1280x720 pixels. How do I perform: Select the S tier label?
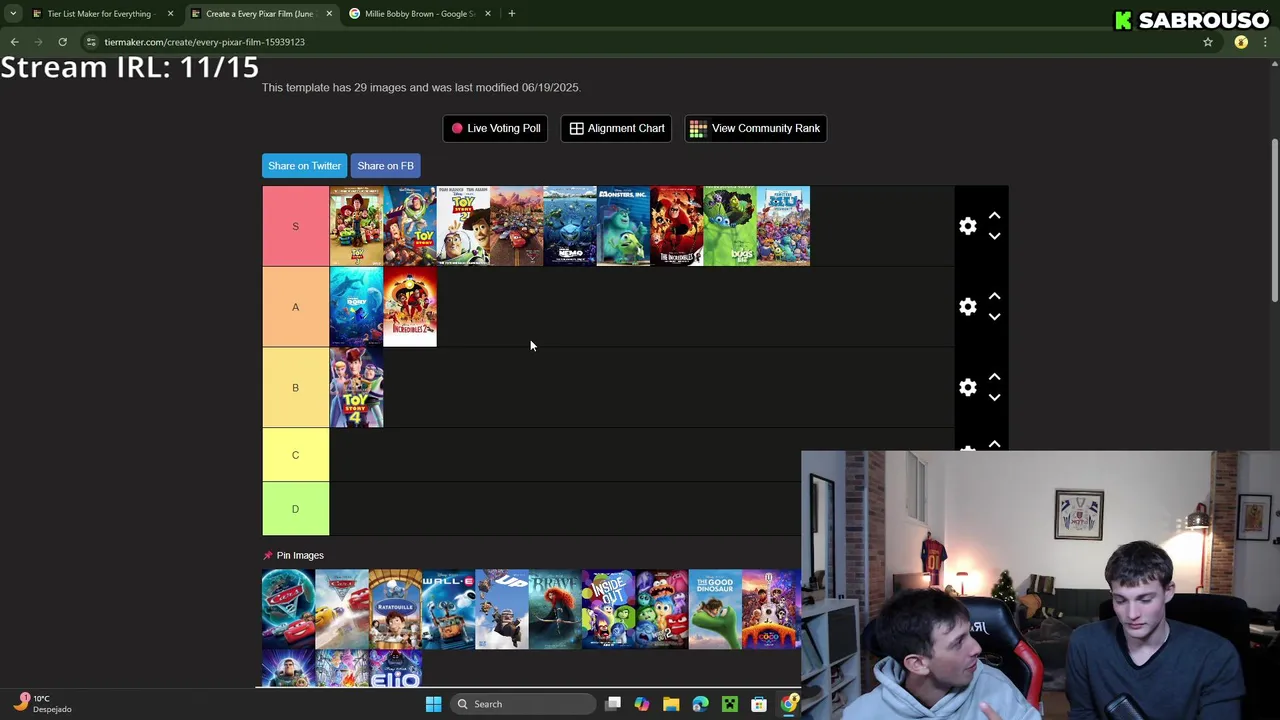295,226
